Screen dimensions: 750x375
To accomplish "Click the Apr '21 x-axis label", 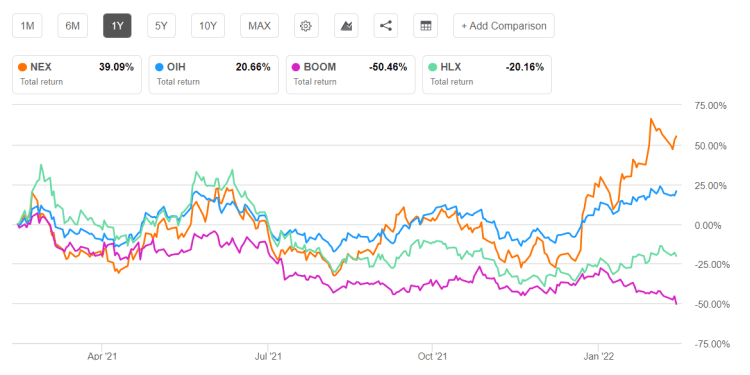I will pos(102,356).
